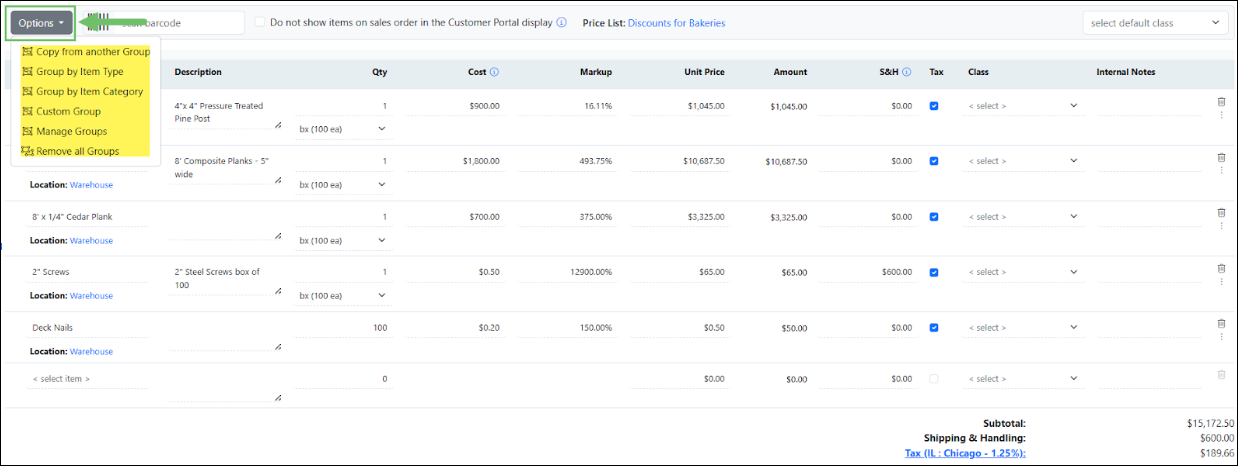This screenshot has height=466, width=1238.
Task: Open Class select for Pine Post row
Action: click(x=1023, y=106)
